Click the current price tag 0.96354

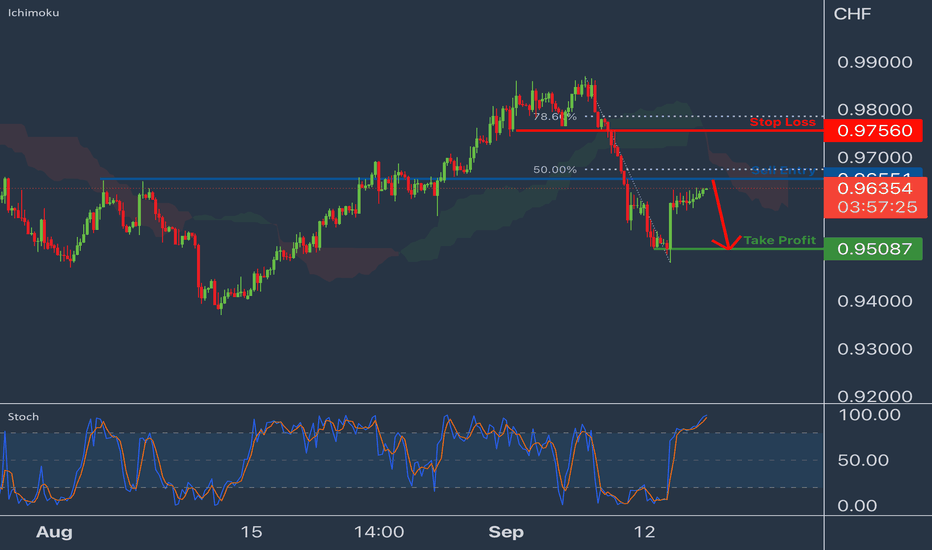pyautogui.click(x=874, y=188)
